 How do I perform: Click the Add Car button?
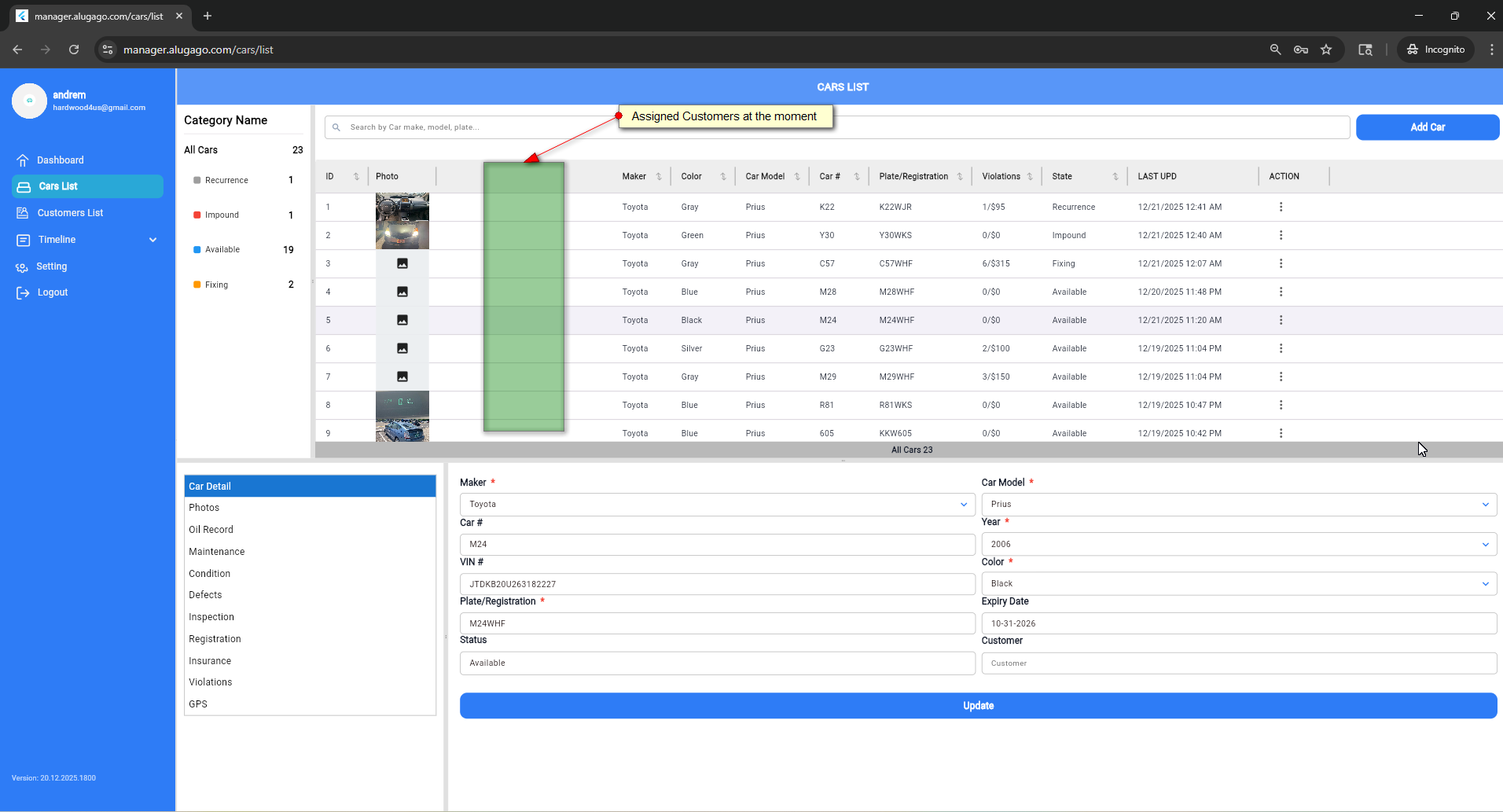click(x=1427, y=127)
